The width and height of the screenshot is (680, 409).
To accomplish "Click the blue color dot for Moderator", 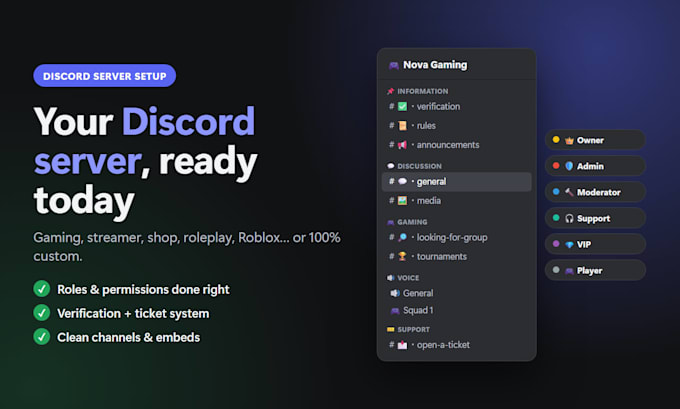I will point(556,192).
